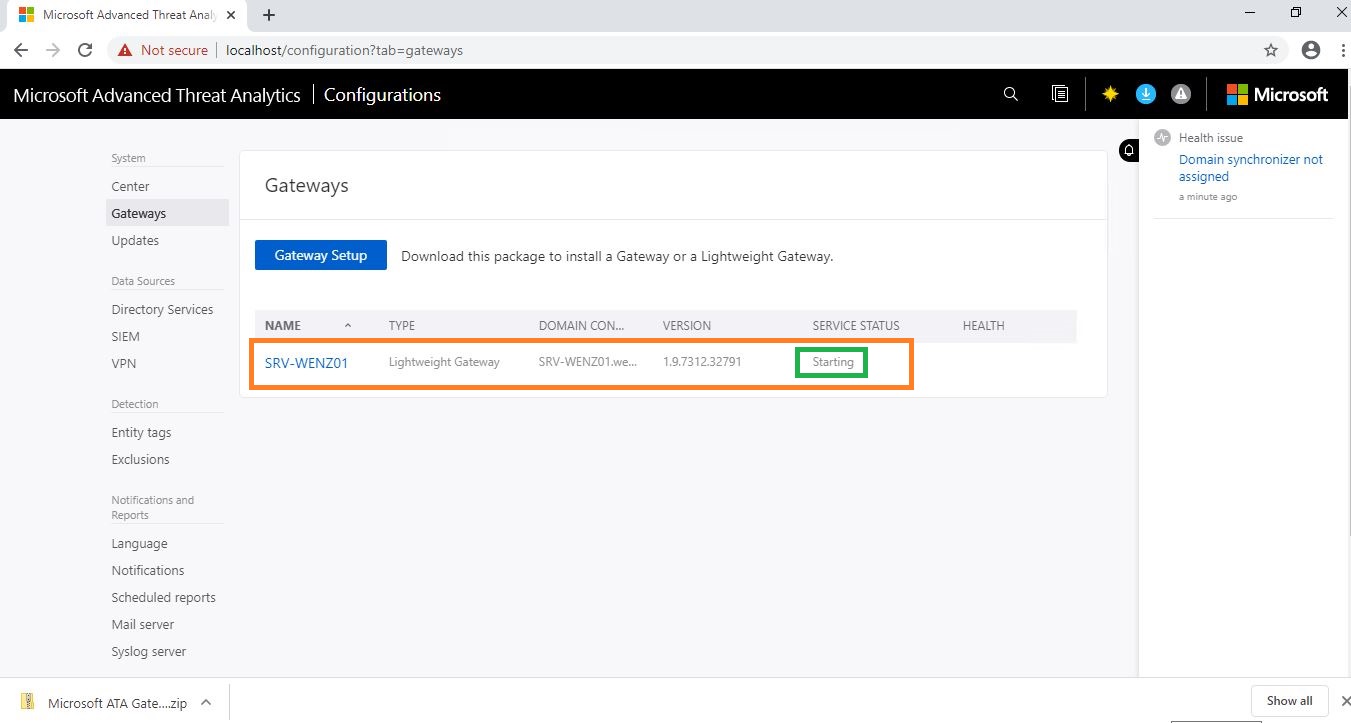Click the HEALTH column header
1351x723 pixels.
coord(984,326)
